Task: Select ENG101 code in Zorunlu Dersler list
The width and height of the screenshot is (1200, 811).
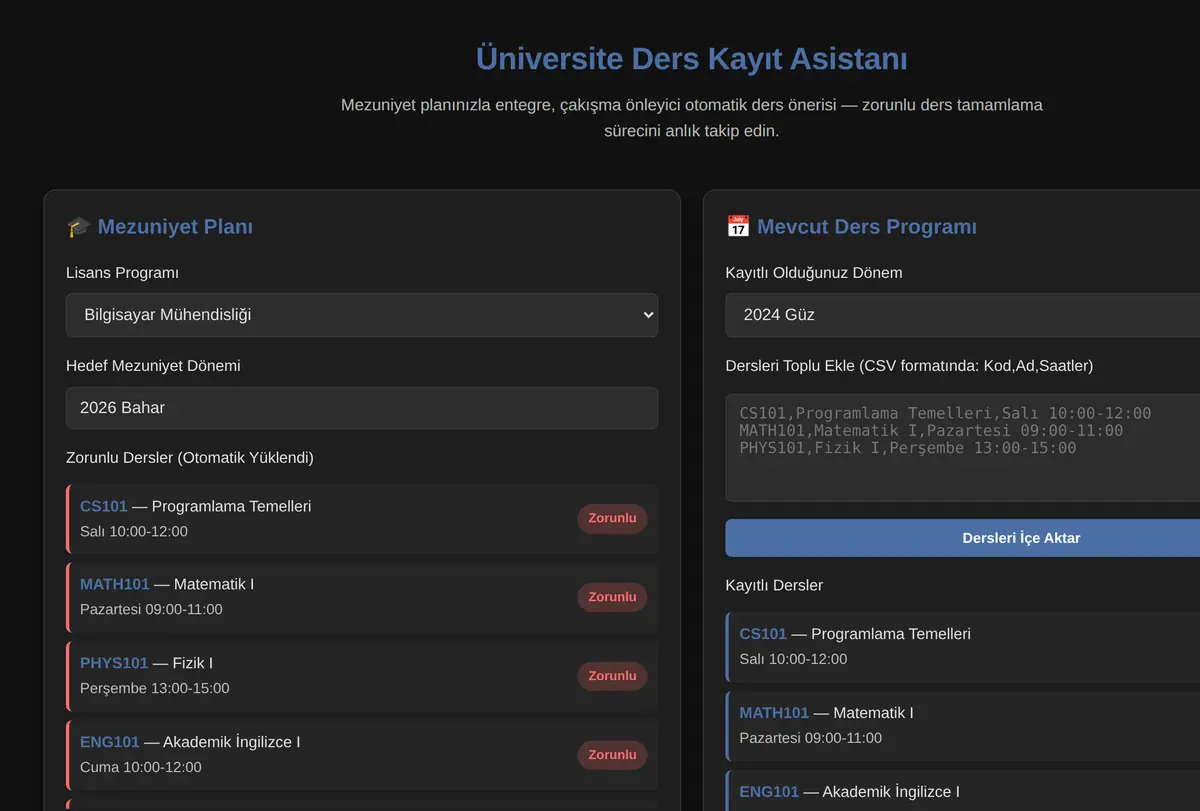Action: tap(110, 742)
